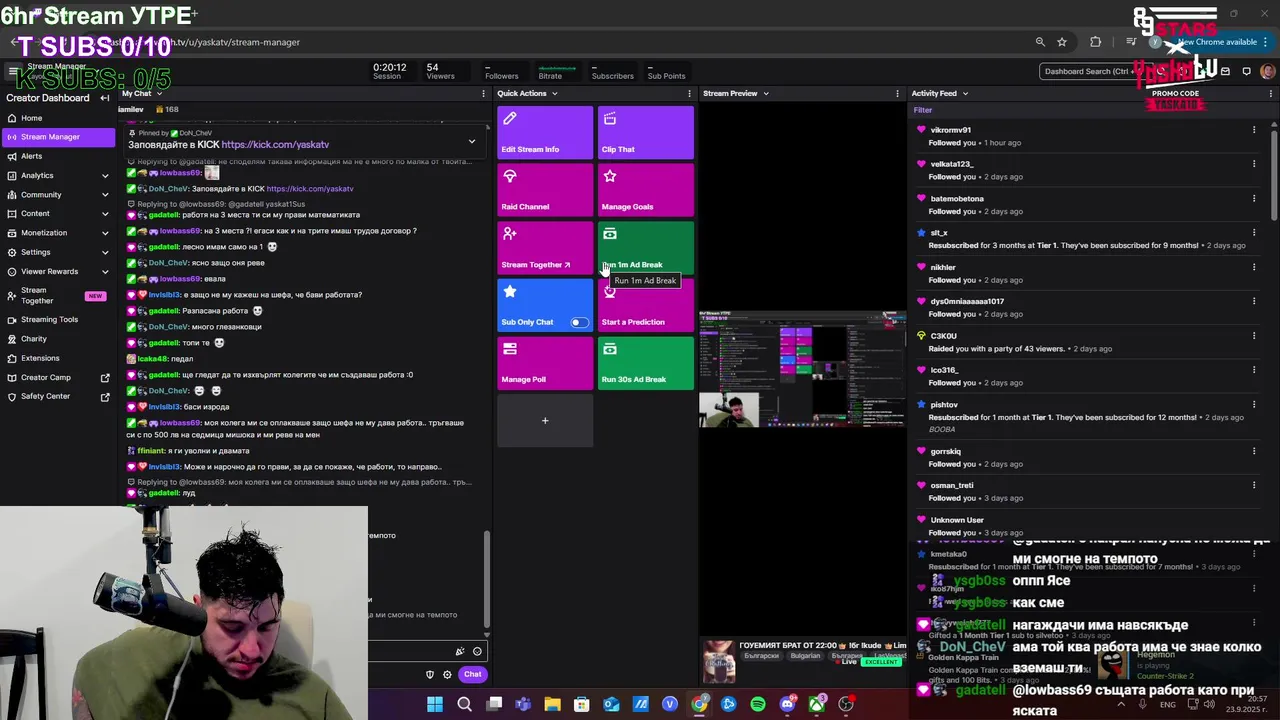Screen dimensions: 1280x720
Task: Expand the Stream Preview dropdown
Action: (766, 94)
